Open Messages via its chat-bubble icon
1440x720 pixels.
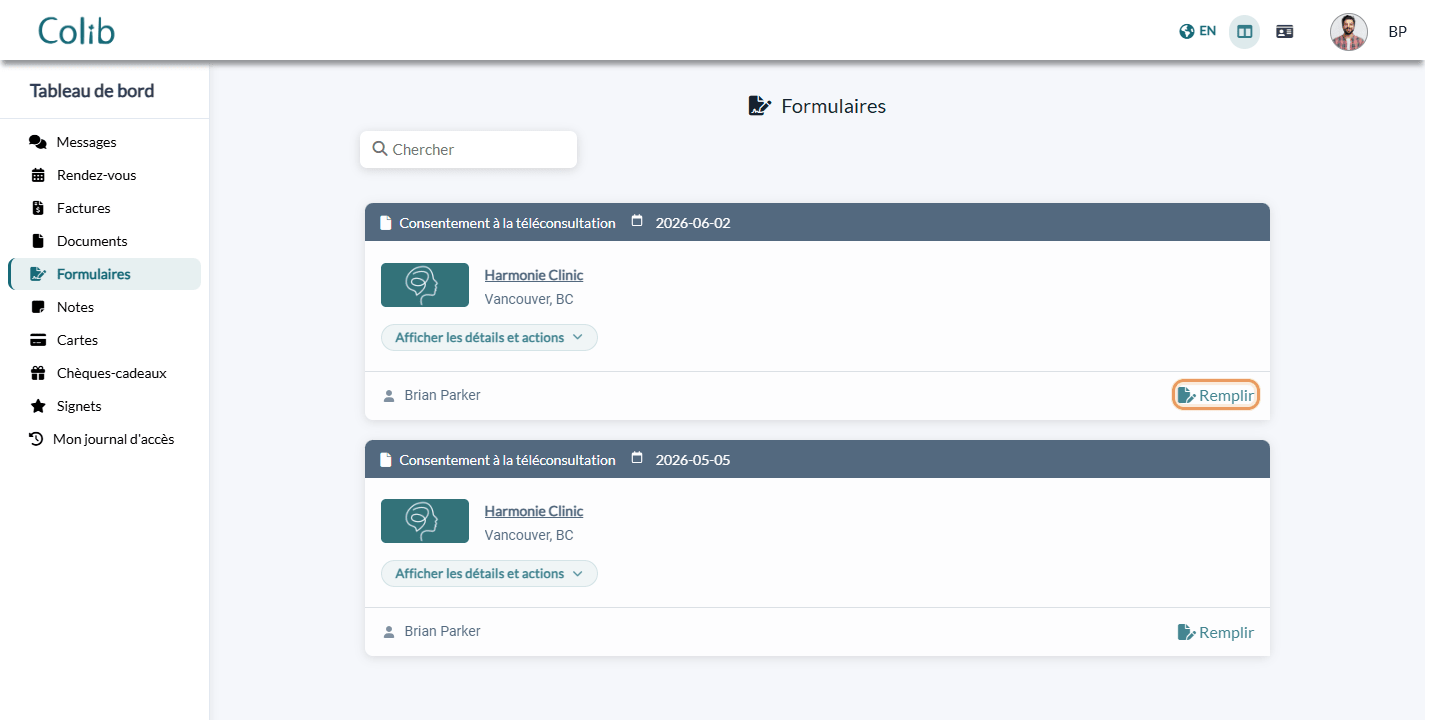click(38, 142)
